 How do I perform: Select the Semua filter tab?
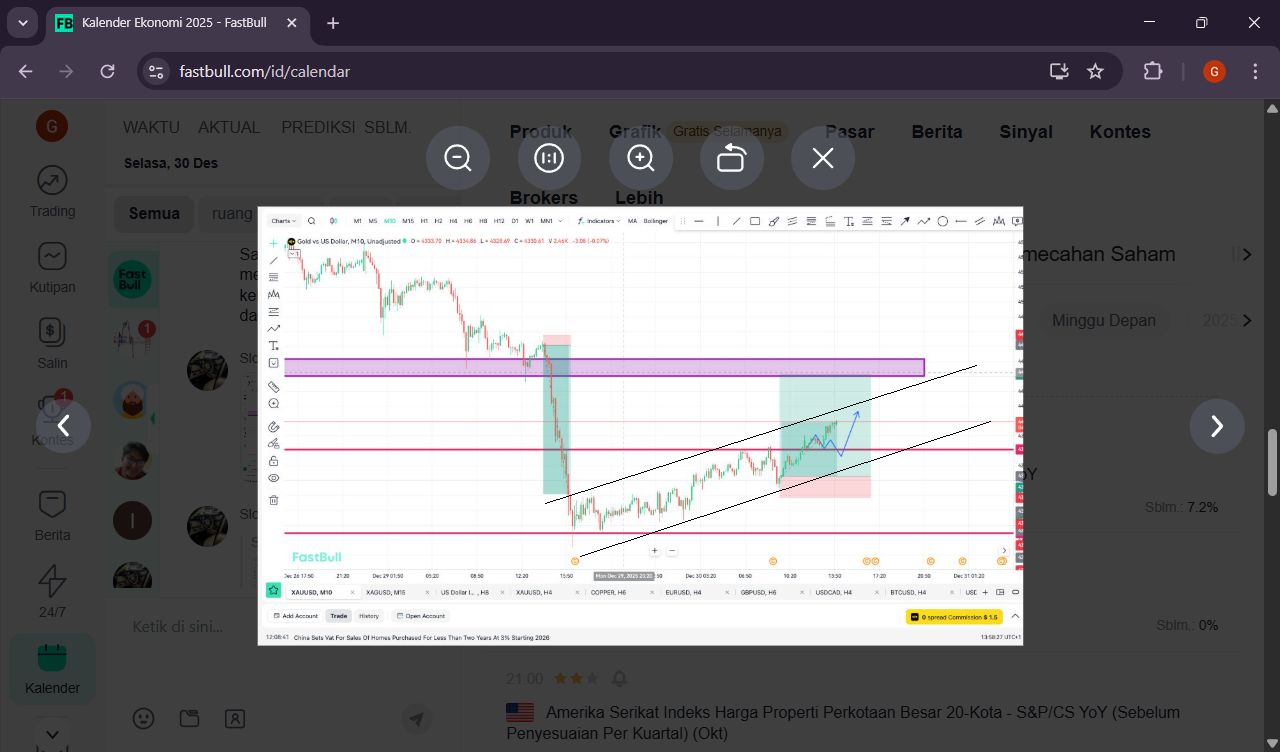coord(154,213)
